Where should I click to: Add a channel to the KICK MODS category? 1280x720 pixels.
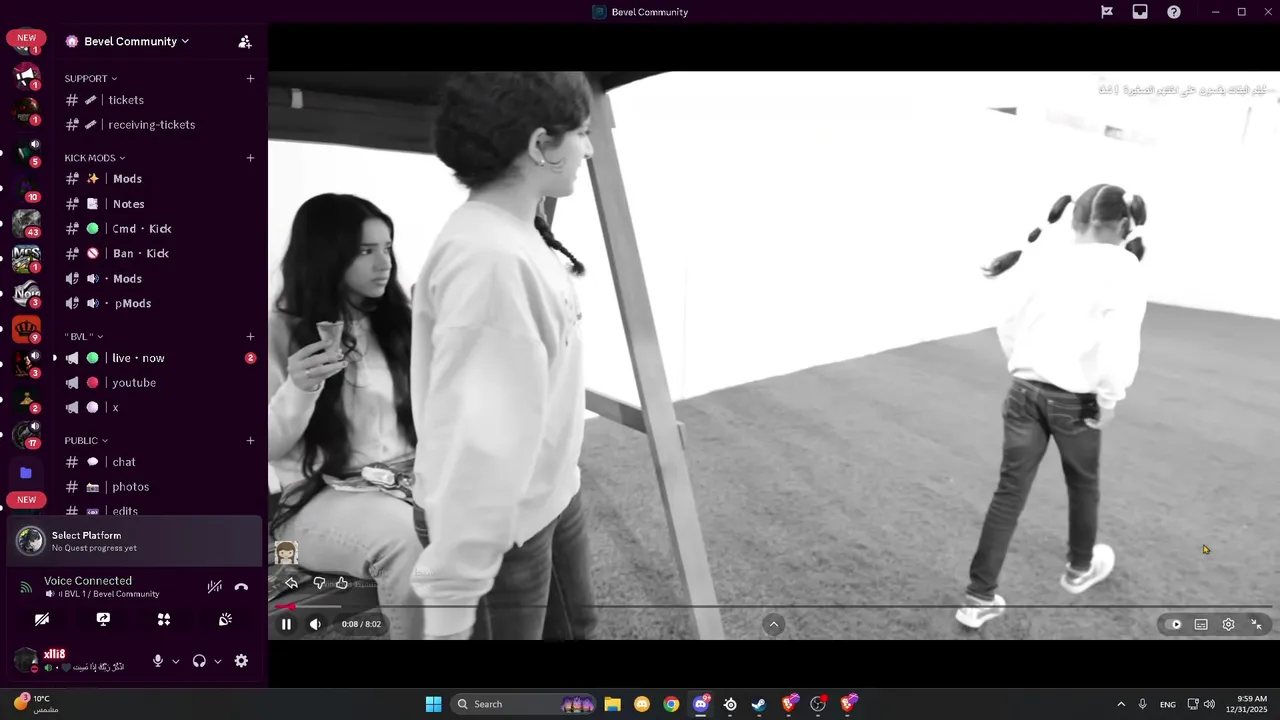[250, 158]
